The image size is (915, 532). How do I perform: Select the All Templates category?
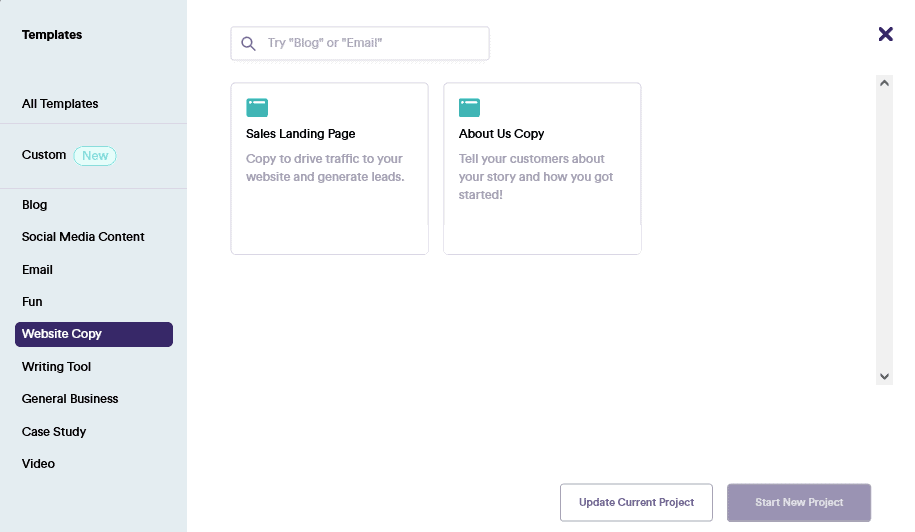point(60,104)
